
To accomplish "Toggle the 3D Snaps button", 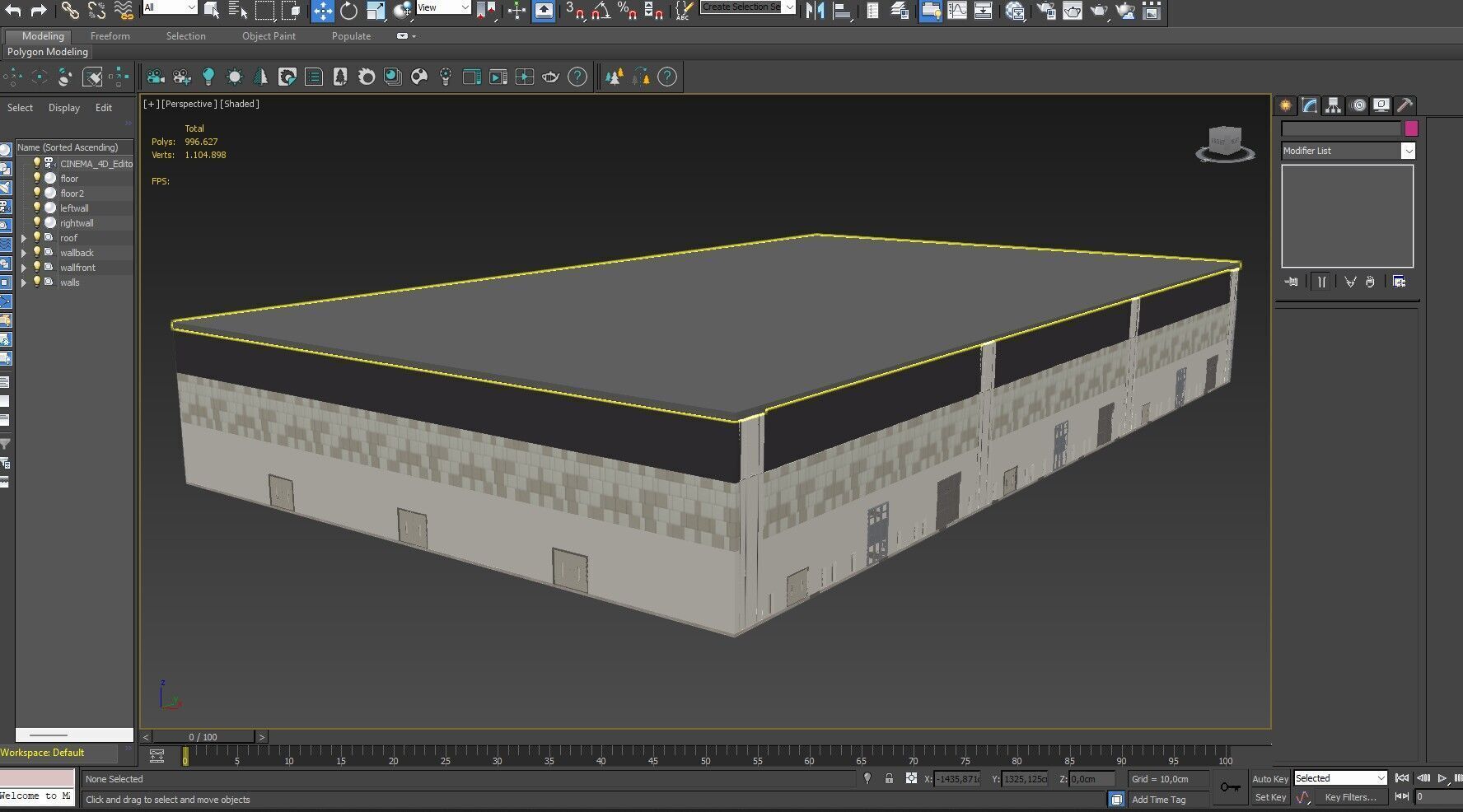I will (x=575, y=10).
